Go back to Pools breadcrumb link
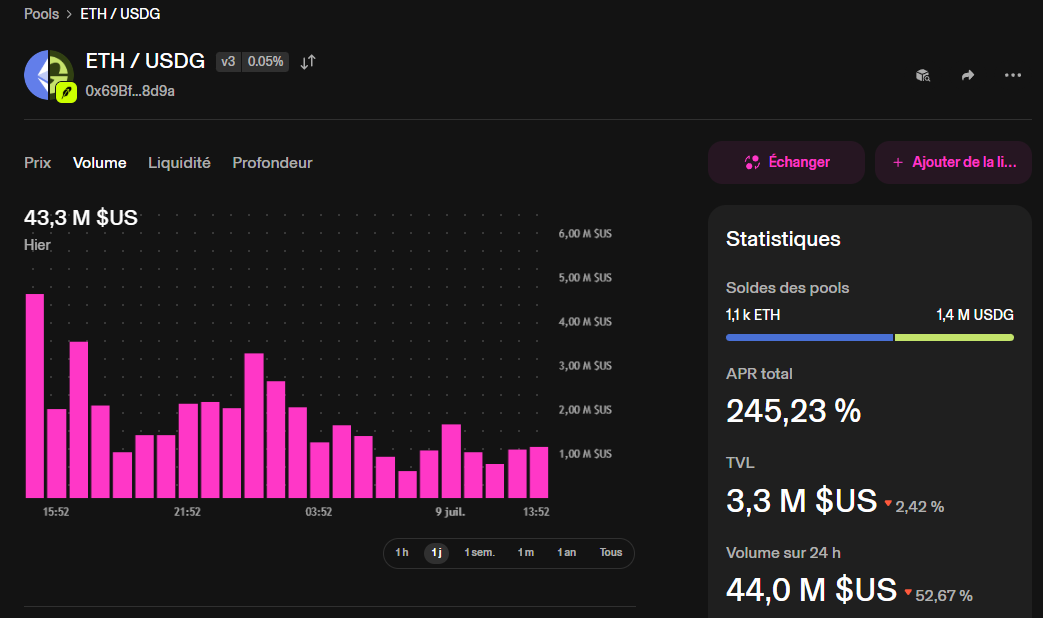The image size is (1043, 618). click(x=41, y=14)
